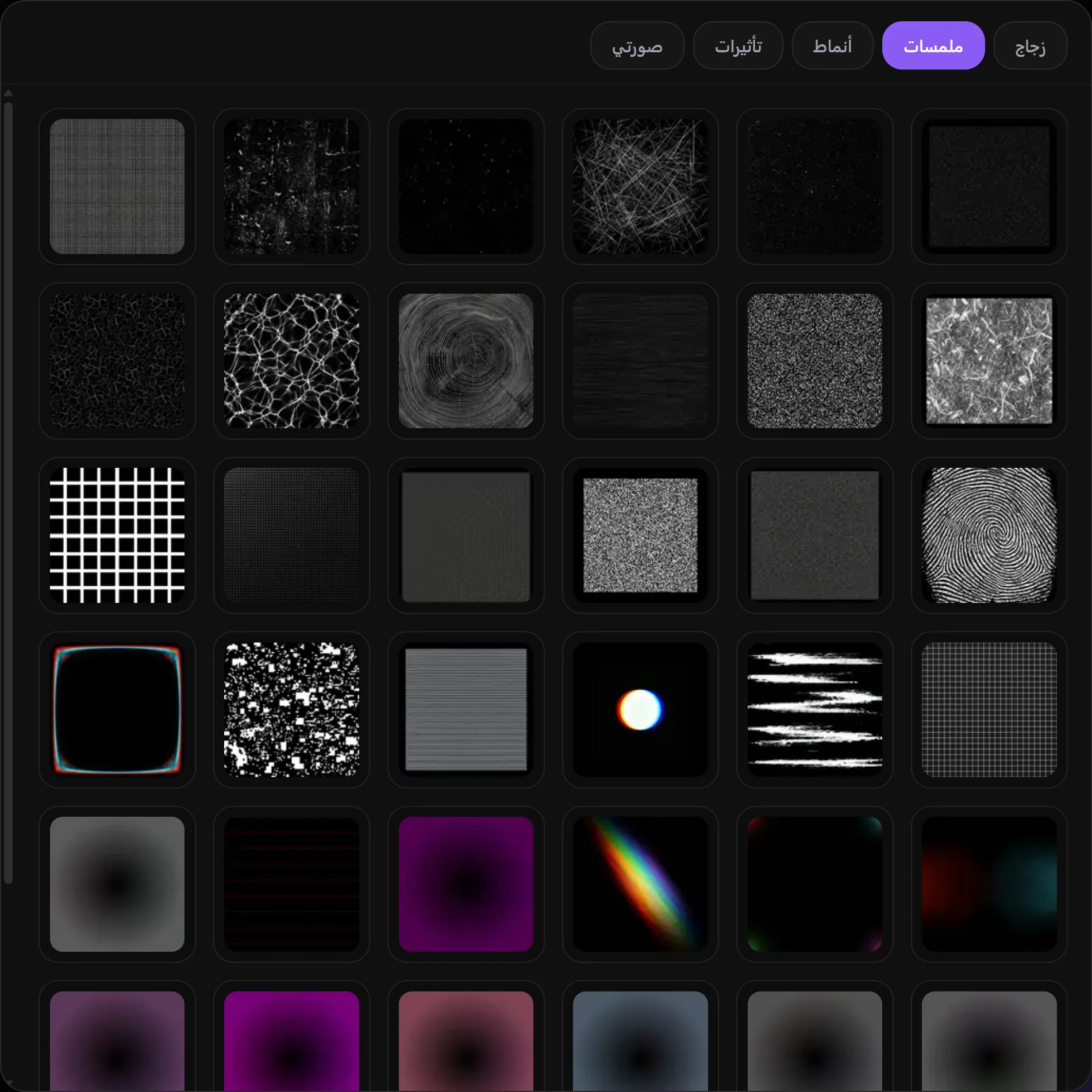Select the red and teal glow texture
Image resolution: width=1092 pixels, height=1092 pixels.
click(989, 884)
